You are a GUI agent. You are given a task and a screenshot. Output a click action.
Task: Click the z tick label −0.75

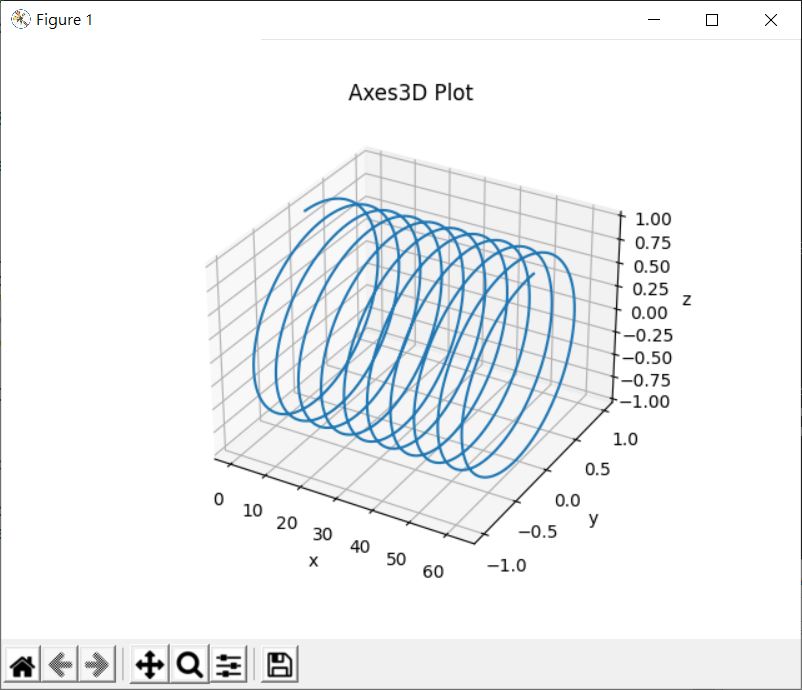(x=645, y=381)
